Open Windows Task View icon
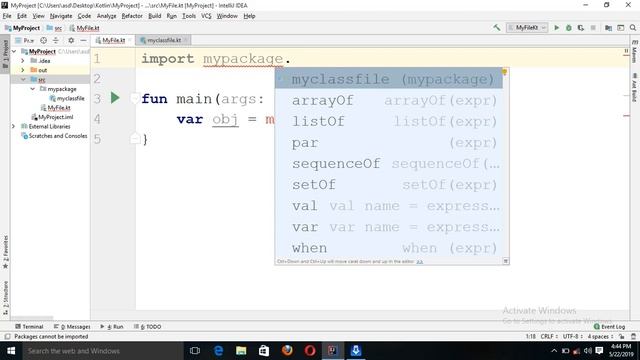The width and height of the screenshot is (640, 360). pos(195,351)
